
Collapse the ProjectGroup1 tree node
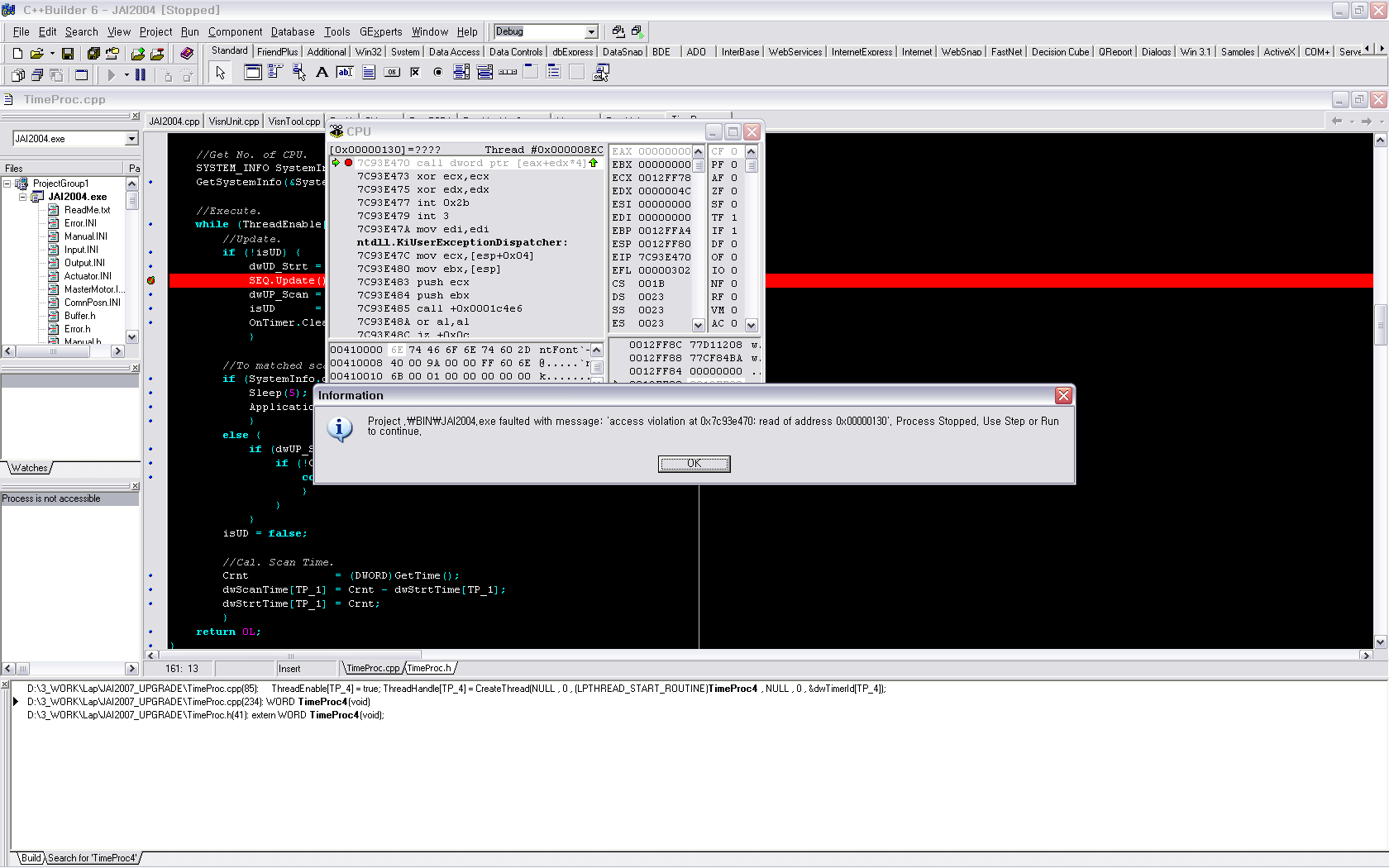click(x=7, y=184)
